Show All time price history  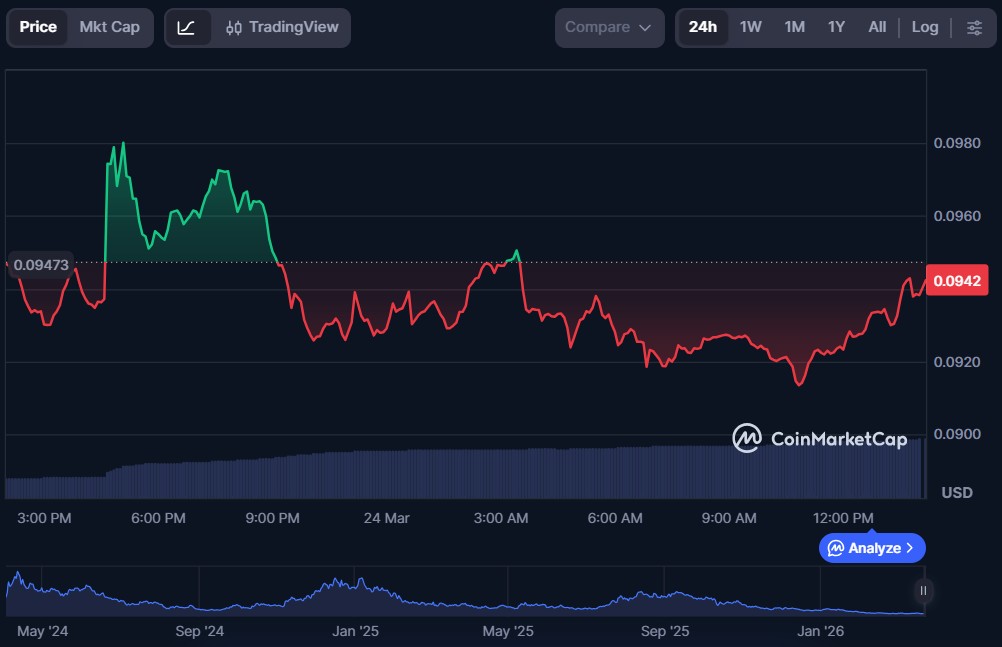pos(877,27)
